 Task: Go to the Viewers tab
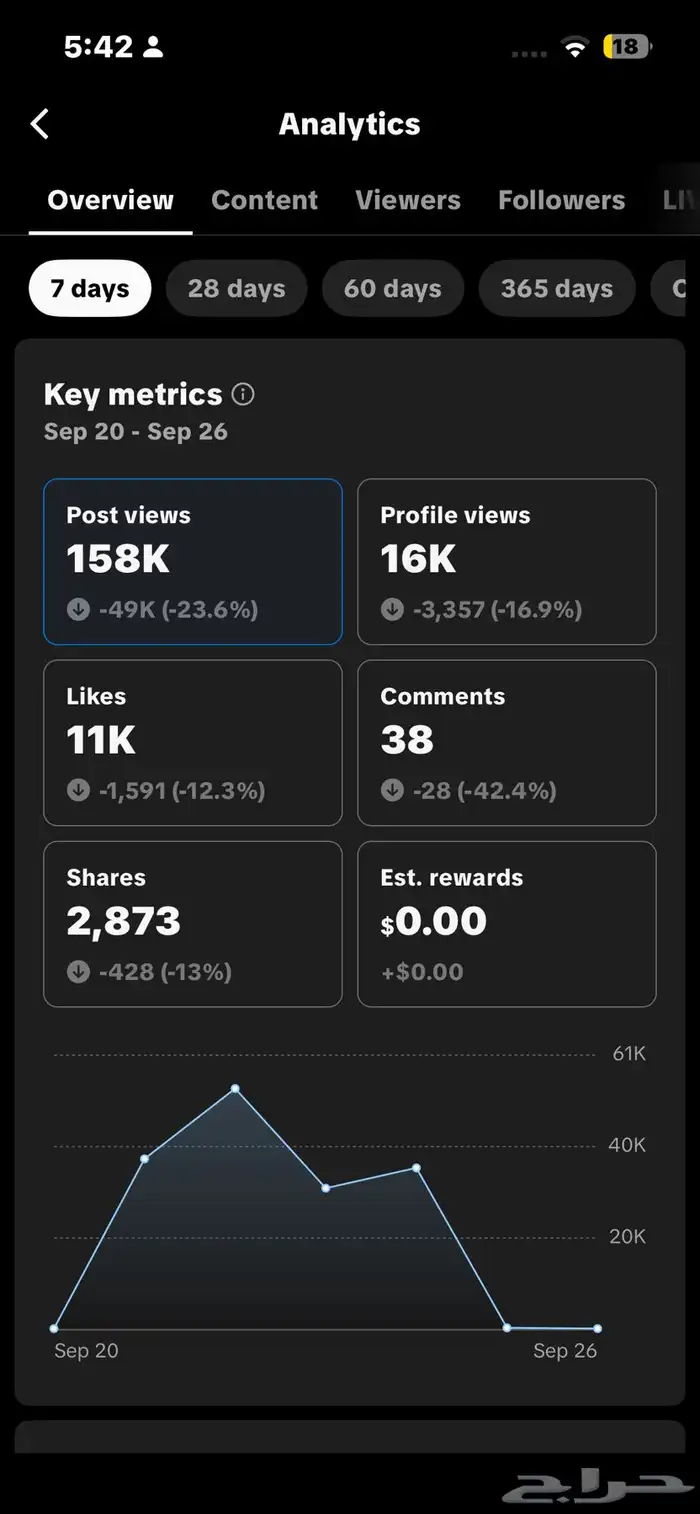tap(408, 200)
